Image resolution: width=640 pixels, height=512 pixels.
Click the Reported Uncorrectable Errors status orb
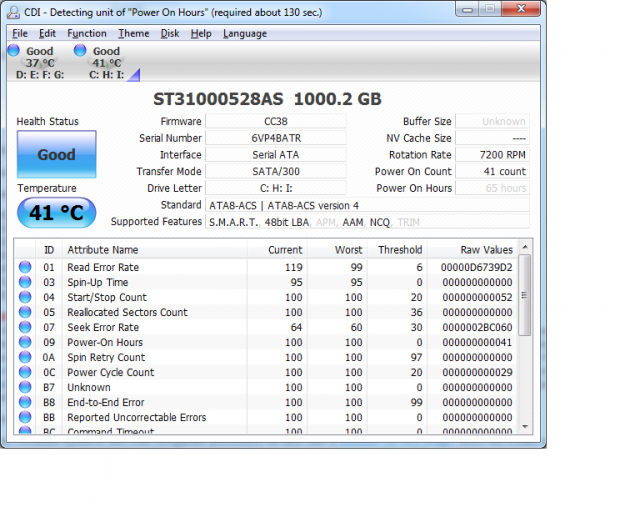click(x=25, y=417)
